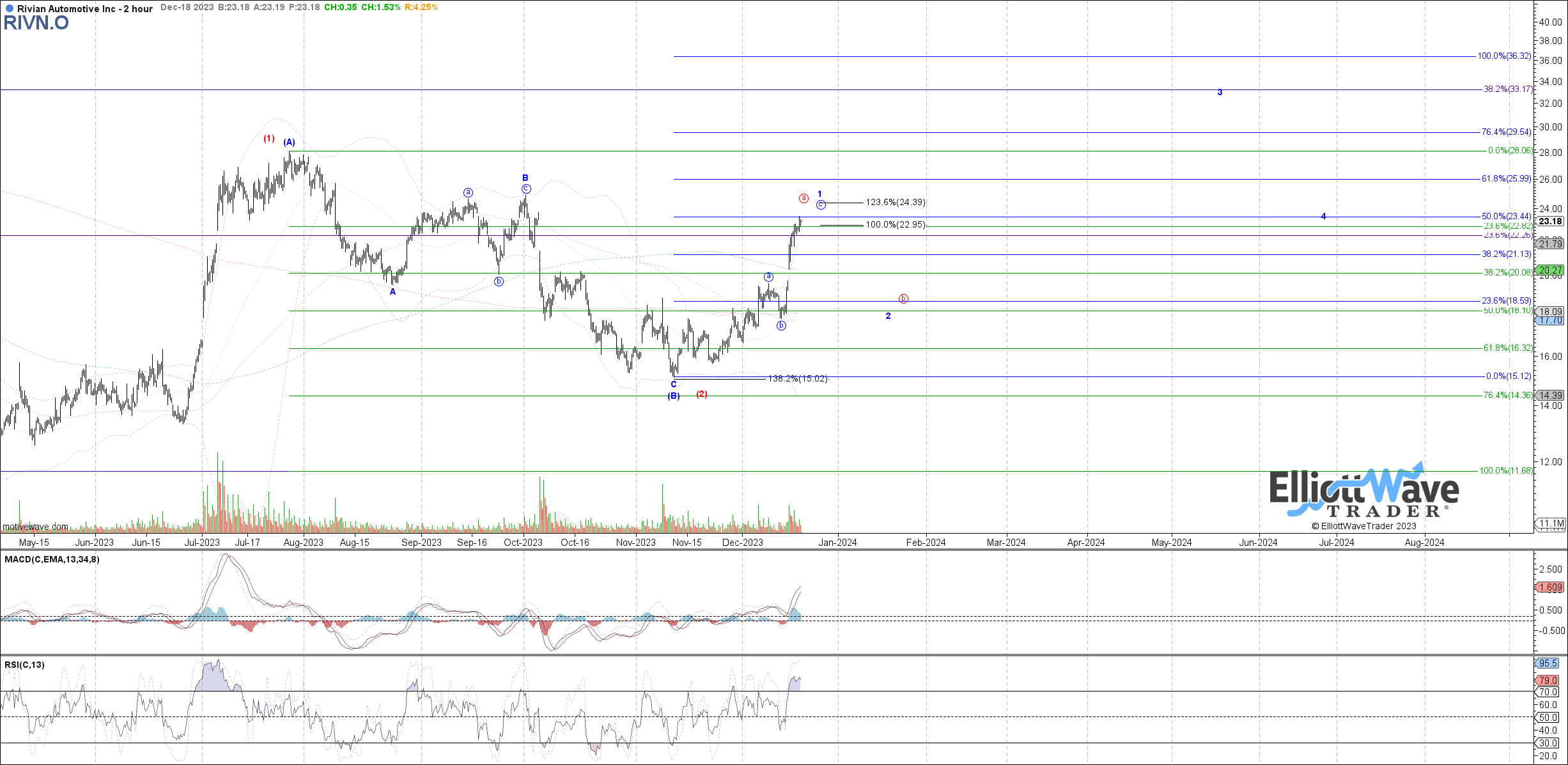This screenshot has width=1568, height=765.
Task: Select the blue (A) wave label at peak
Action: (x=289, y=142)
